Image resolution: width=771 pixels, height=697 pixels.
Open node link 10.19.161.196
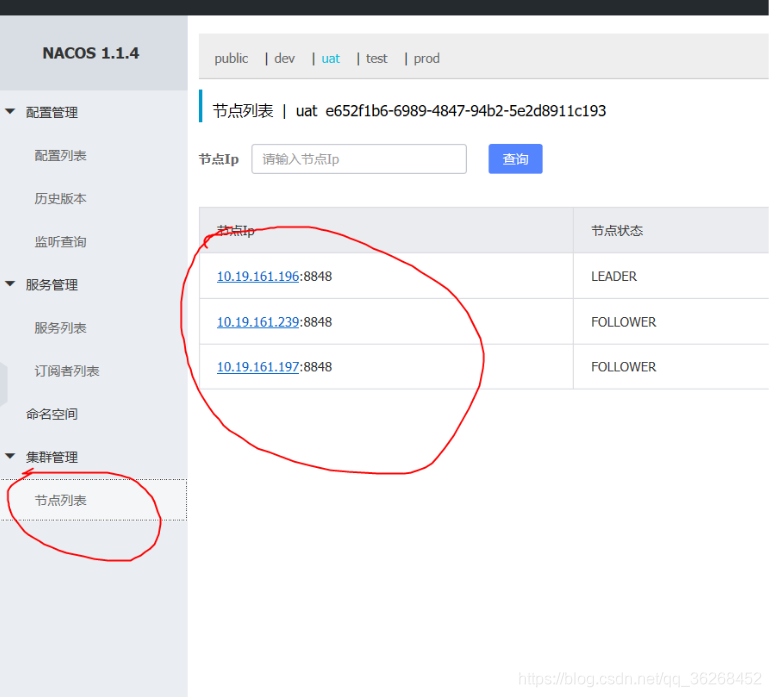[x=258, y=276]
